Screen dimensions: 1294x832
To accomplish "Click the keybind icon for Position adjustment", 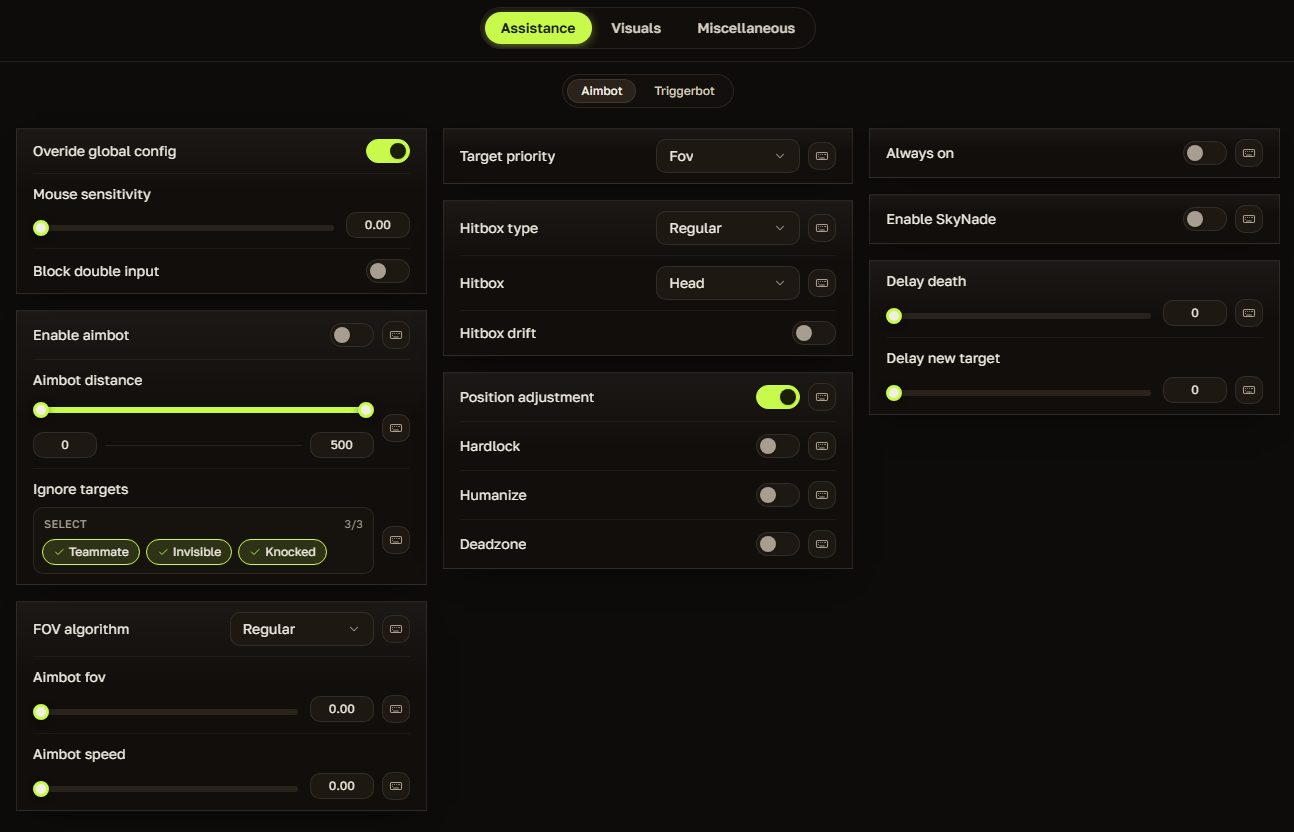I will point(822,397).
